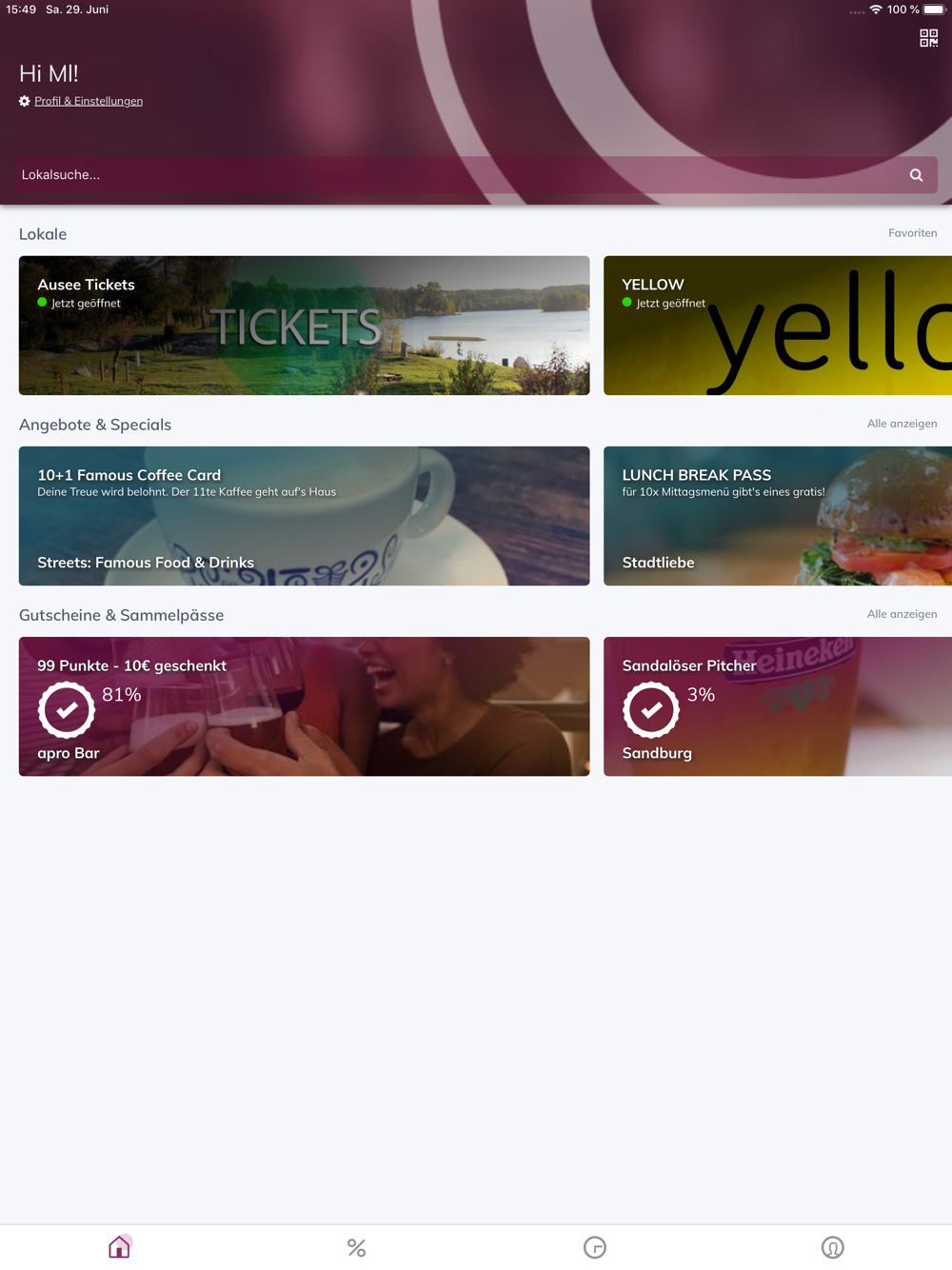Show all Gutscheine & Sammelpässe
This screenshot has height=1270, width=952.
902,614
